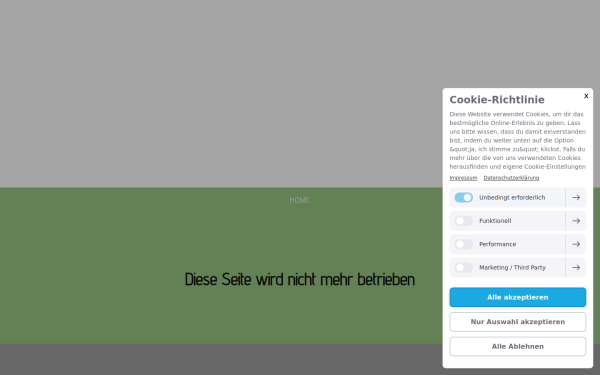Enable Marketing / Third Party cookies switch
This screenshot has width=600, height=375.
point(463,267)
